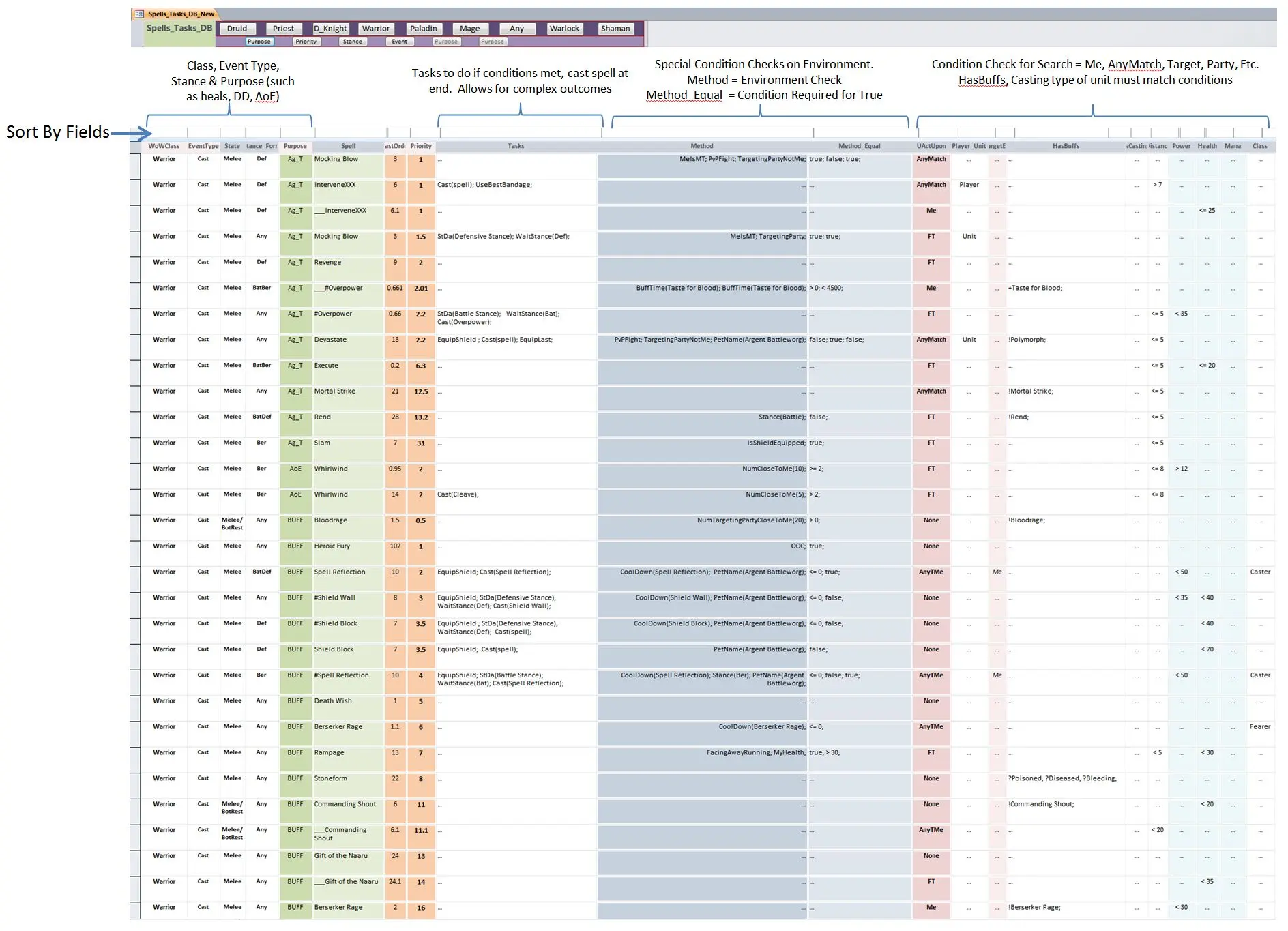
Task: Show Warrior spells with the Warrior button
Action: 375,29
